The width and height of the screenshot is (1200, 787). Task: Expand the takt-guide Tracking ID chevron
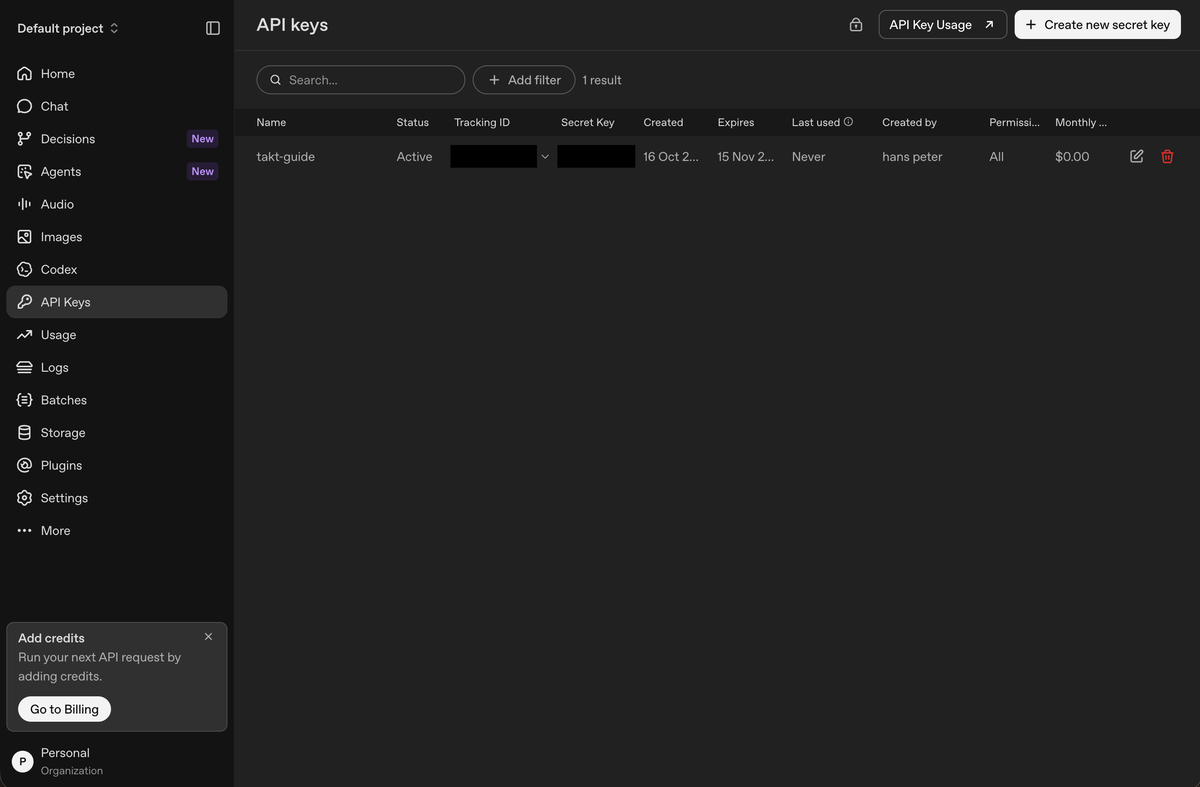[545, 157]
